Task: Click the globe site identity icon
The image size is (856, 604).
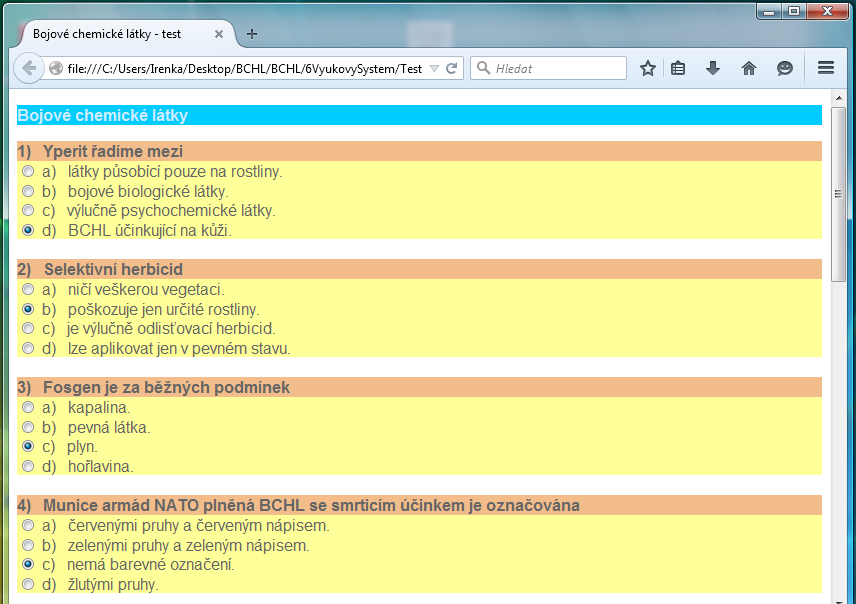Action: pos(56,68)
